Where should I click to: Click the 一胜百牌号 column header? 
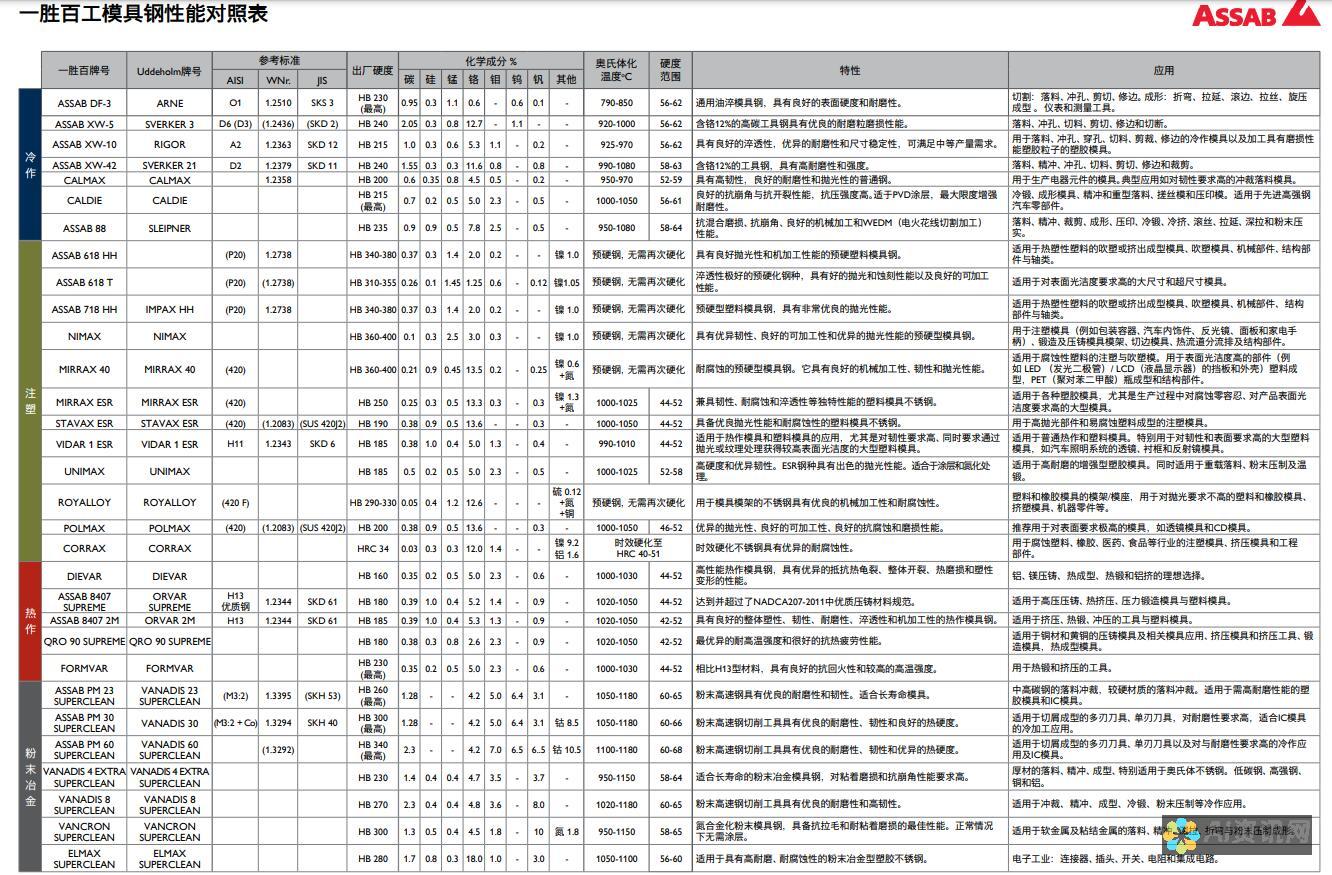pos(84,71)
